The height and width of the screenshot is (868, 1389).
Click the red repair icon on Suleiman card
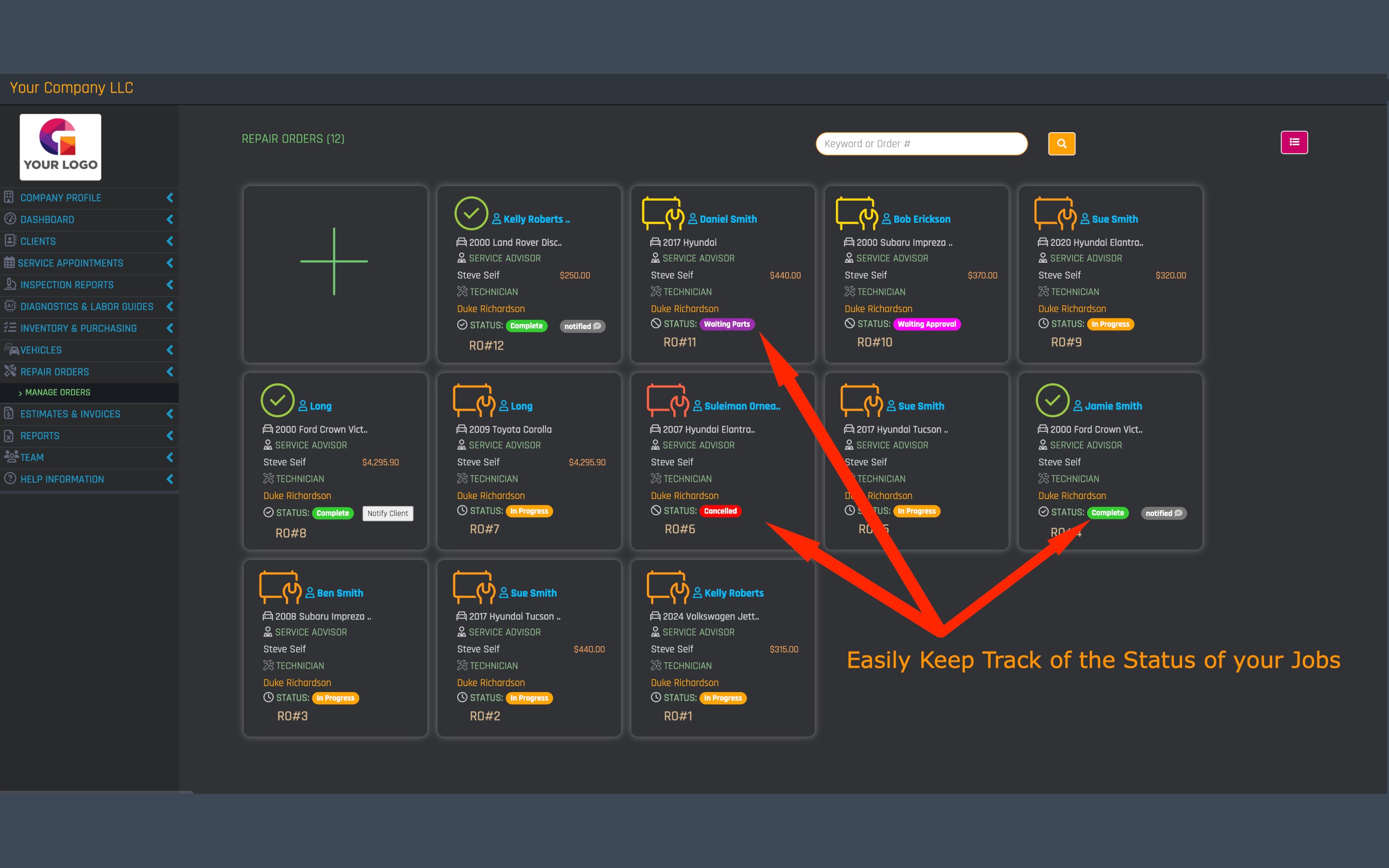tap(667, 400)
